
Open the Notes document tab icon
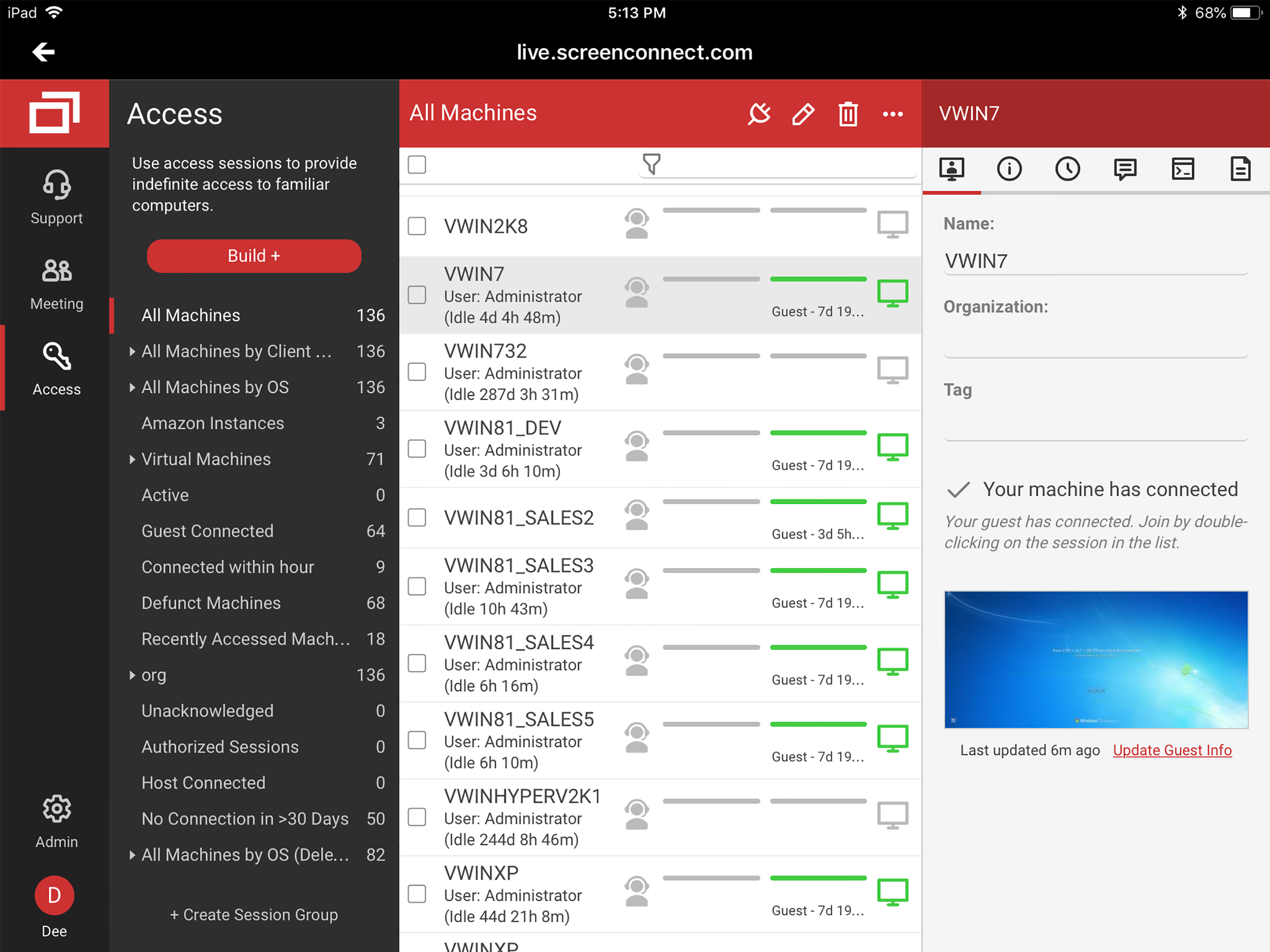1240,169
